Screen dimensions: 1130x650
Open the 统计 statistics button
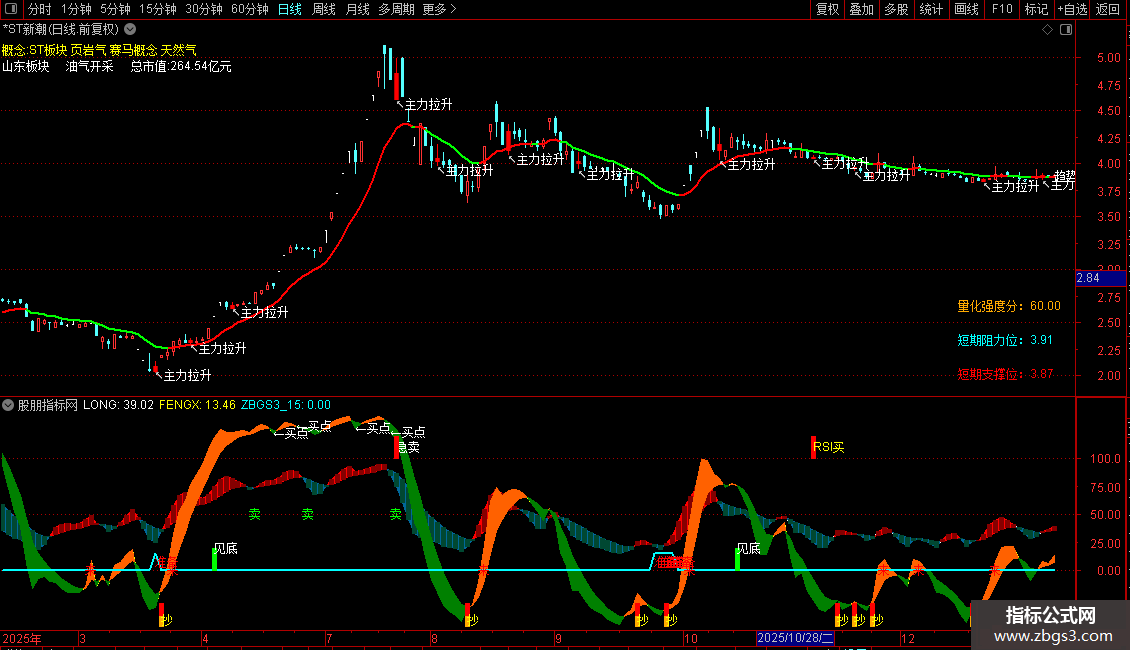click(931, 9)
